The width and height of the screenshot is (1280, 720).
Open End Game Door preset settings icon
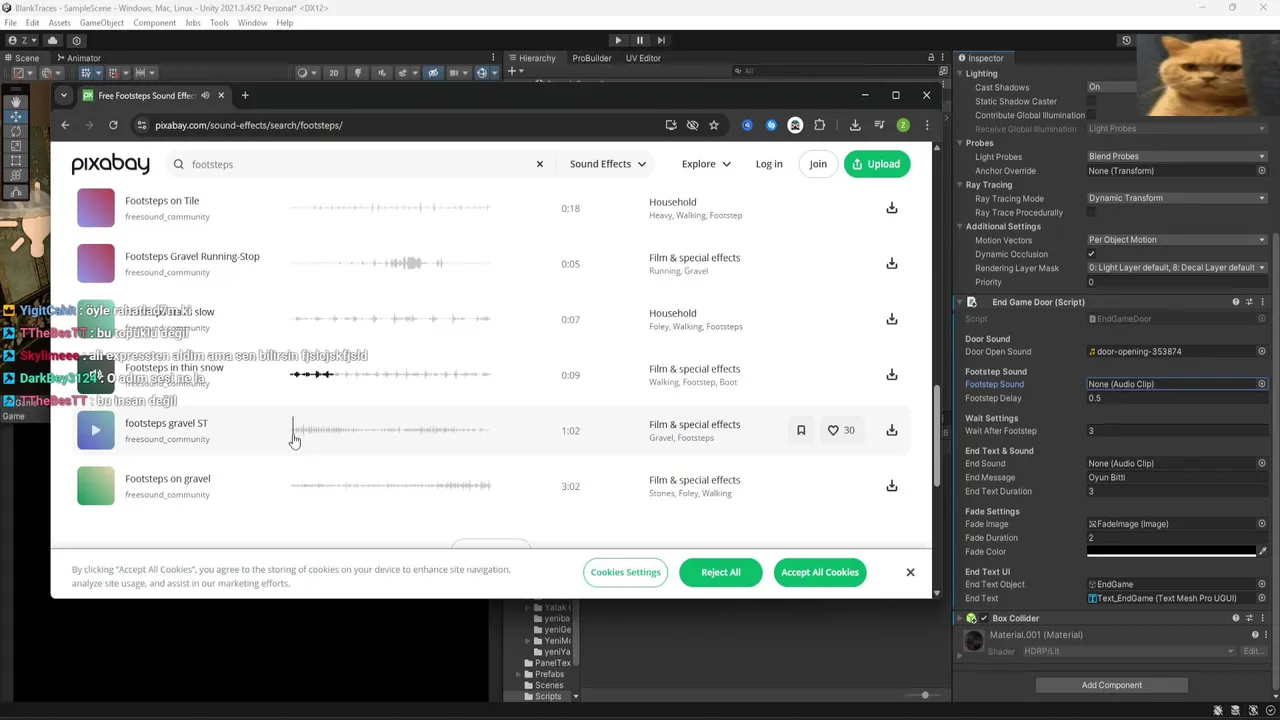tap(1249, 302)
